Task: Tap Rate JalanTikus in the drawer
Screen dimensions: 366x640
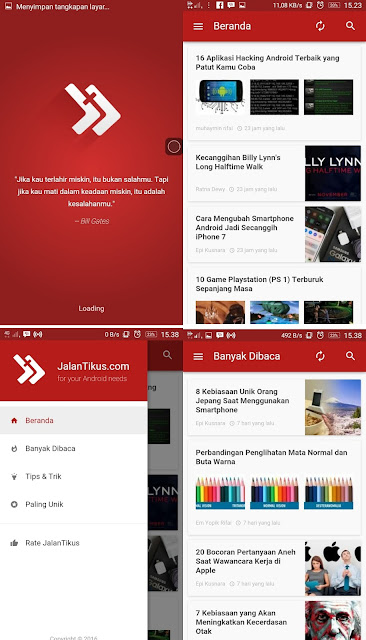Action: 73,543
